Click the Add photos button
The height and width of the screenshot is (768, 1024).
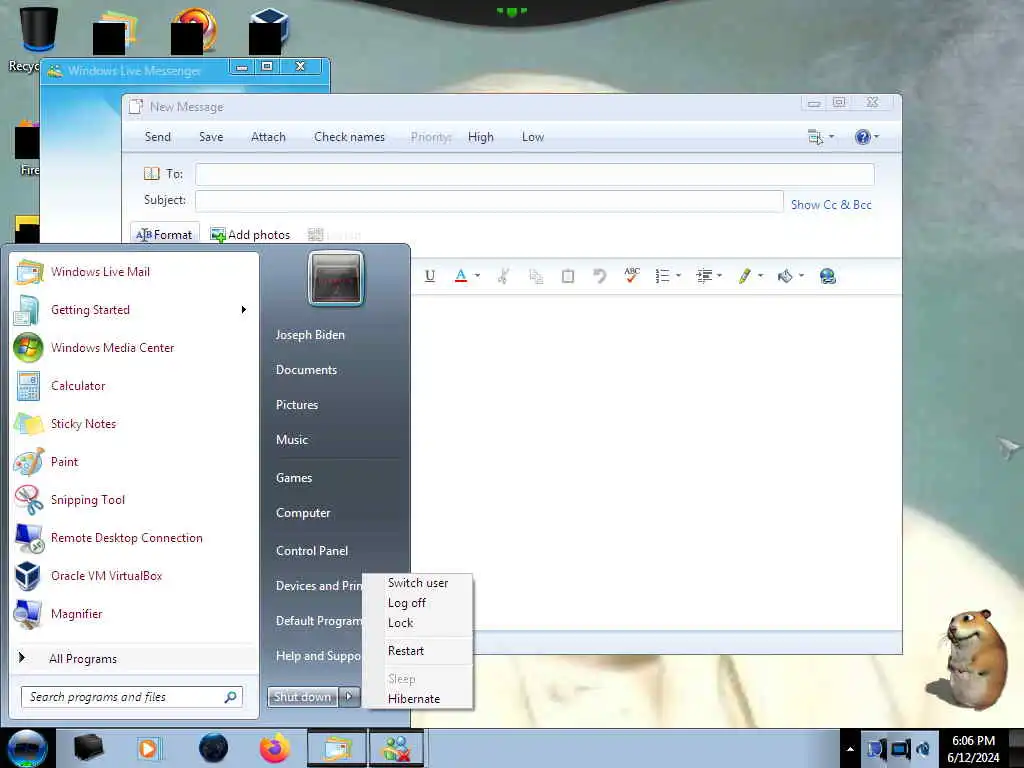pyautogui.click(x=250, y=234)
